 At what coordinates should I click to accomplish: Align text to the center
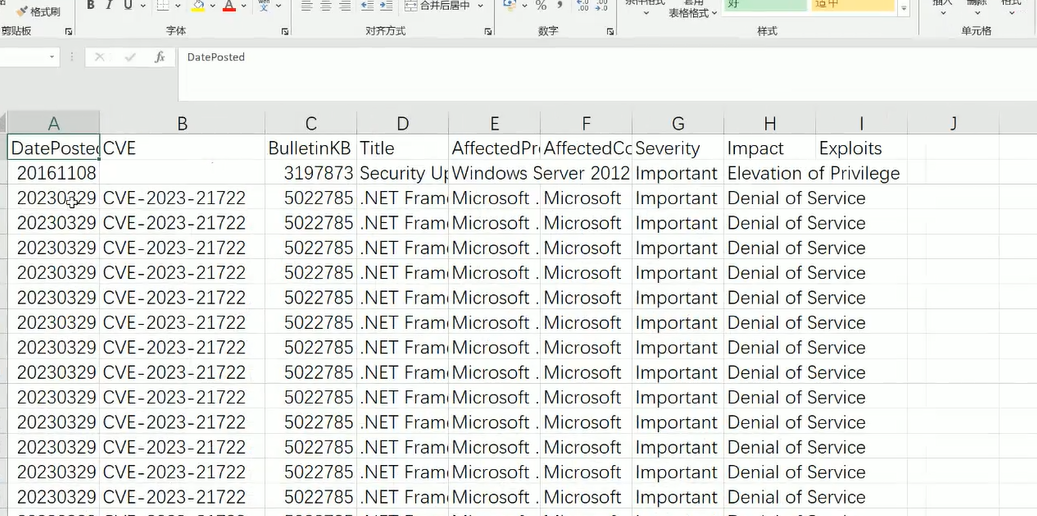pos(326,6)
